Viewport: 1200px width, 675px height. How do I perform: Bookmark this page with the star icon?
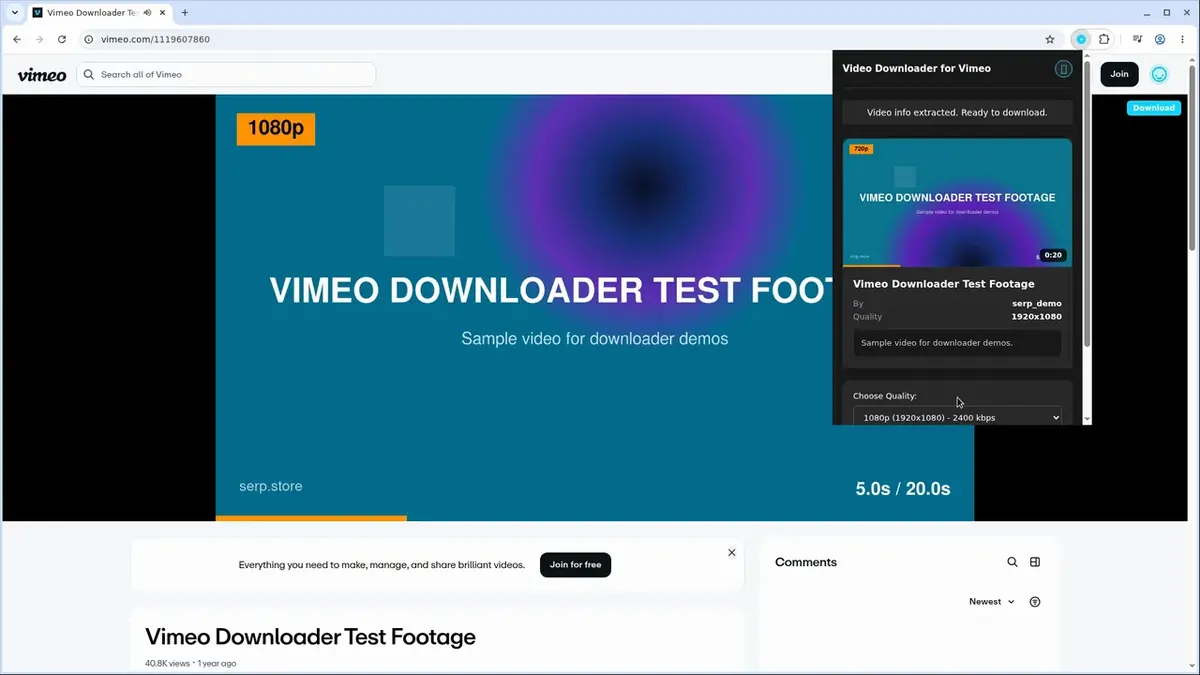tap(1050, 39)
